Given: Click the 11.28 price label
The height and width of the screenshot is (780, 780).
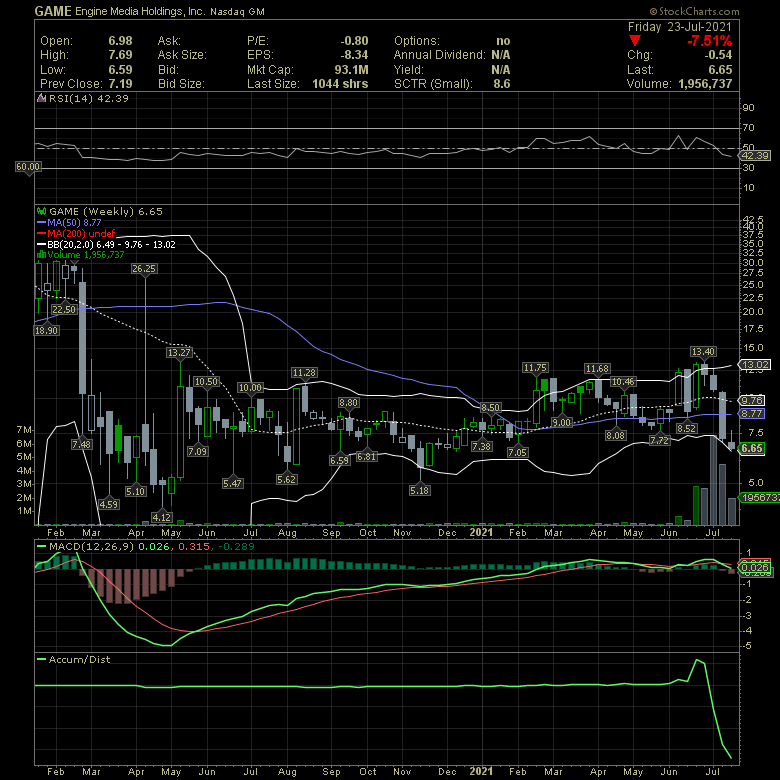Looking at the screenshot, I should click(x=304, y=373).
